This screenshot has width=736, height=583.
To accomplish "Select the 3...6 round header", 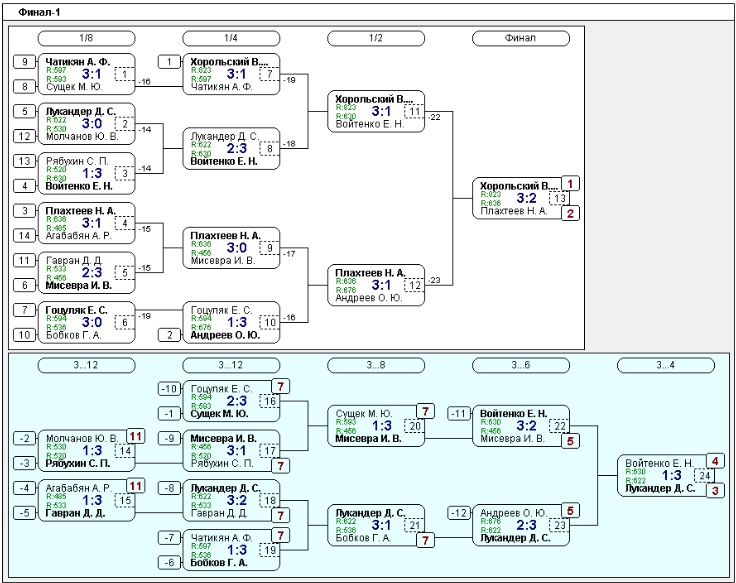I will pyautogui.click(x=521, y=365).
